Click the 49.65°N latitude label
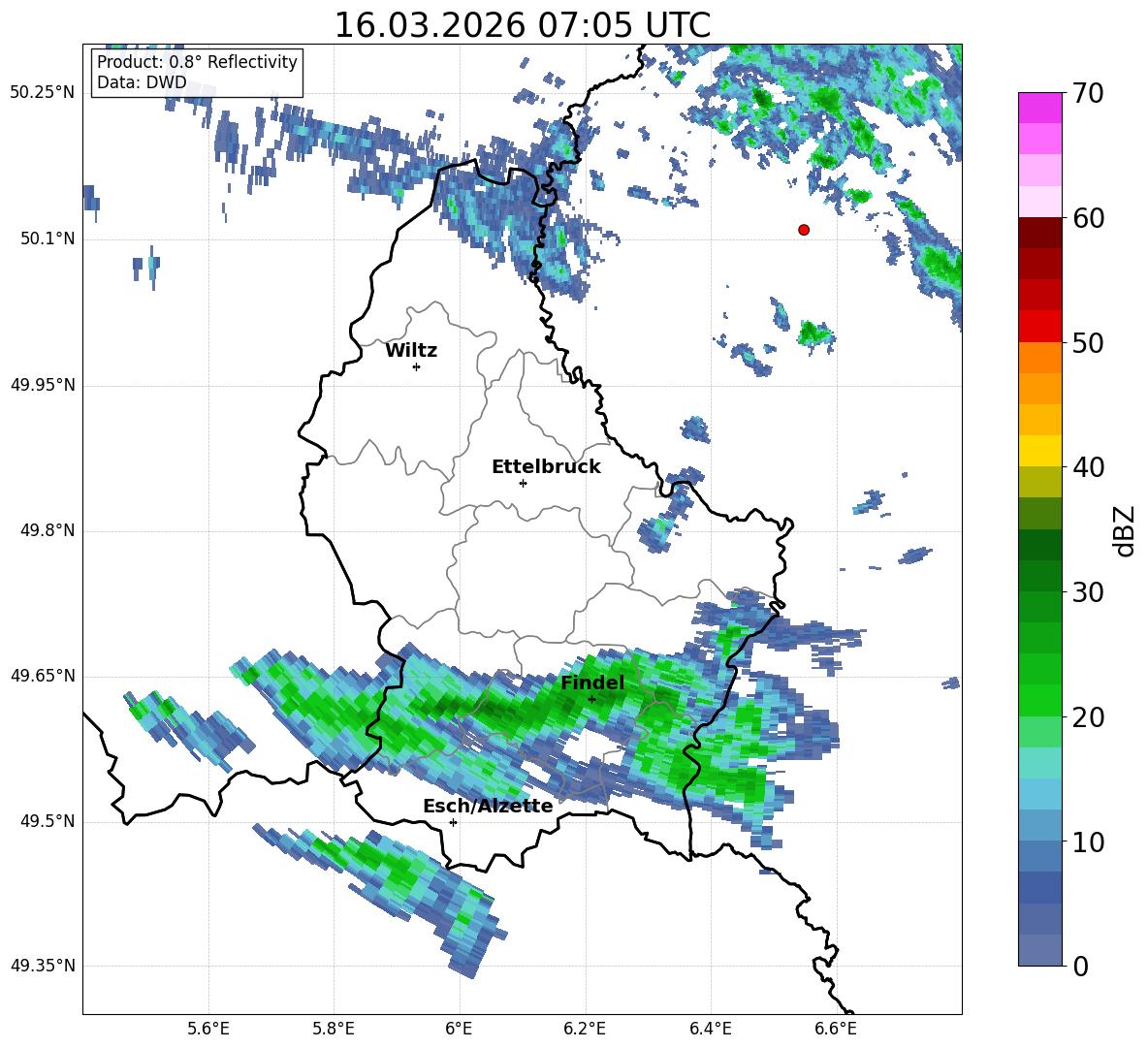This screenshot has height=1048, width=1148. (43, 675)
